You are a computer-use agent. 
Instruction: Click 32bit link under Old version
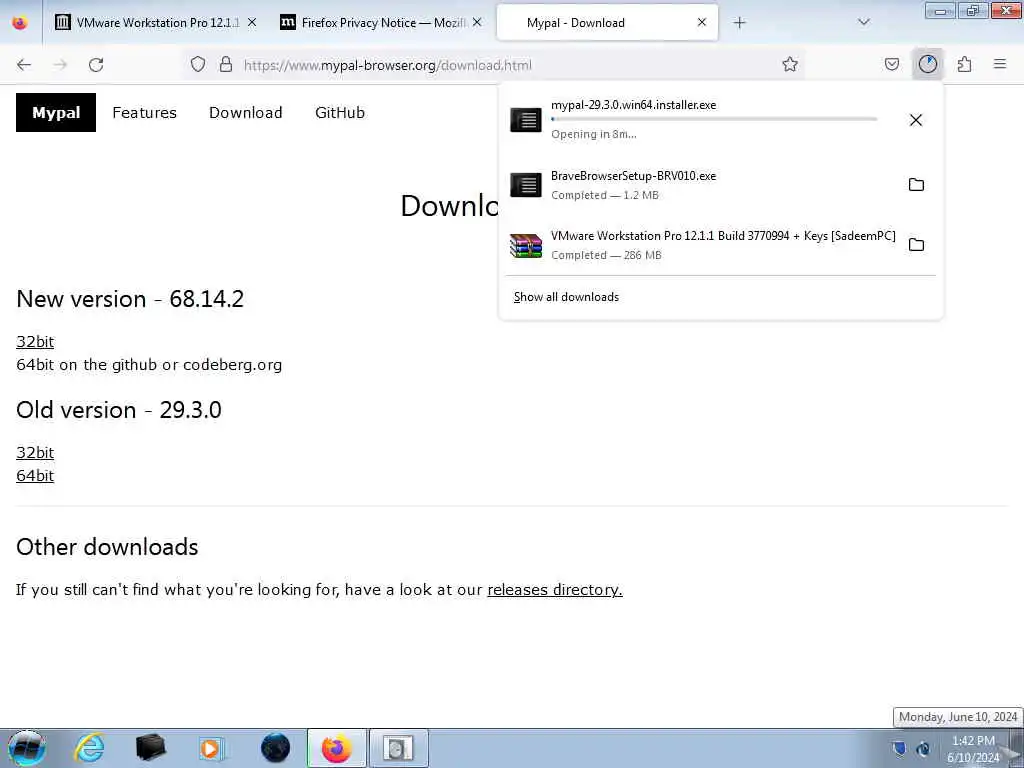pyautogui.click(x=35, y=453)
